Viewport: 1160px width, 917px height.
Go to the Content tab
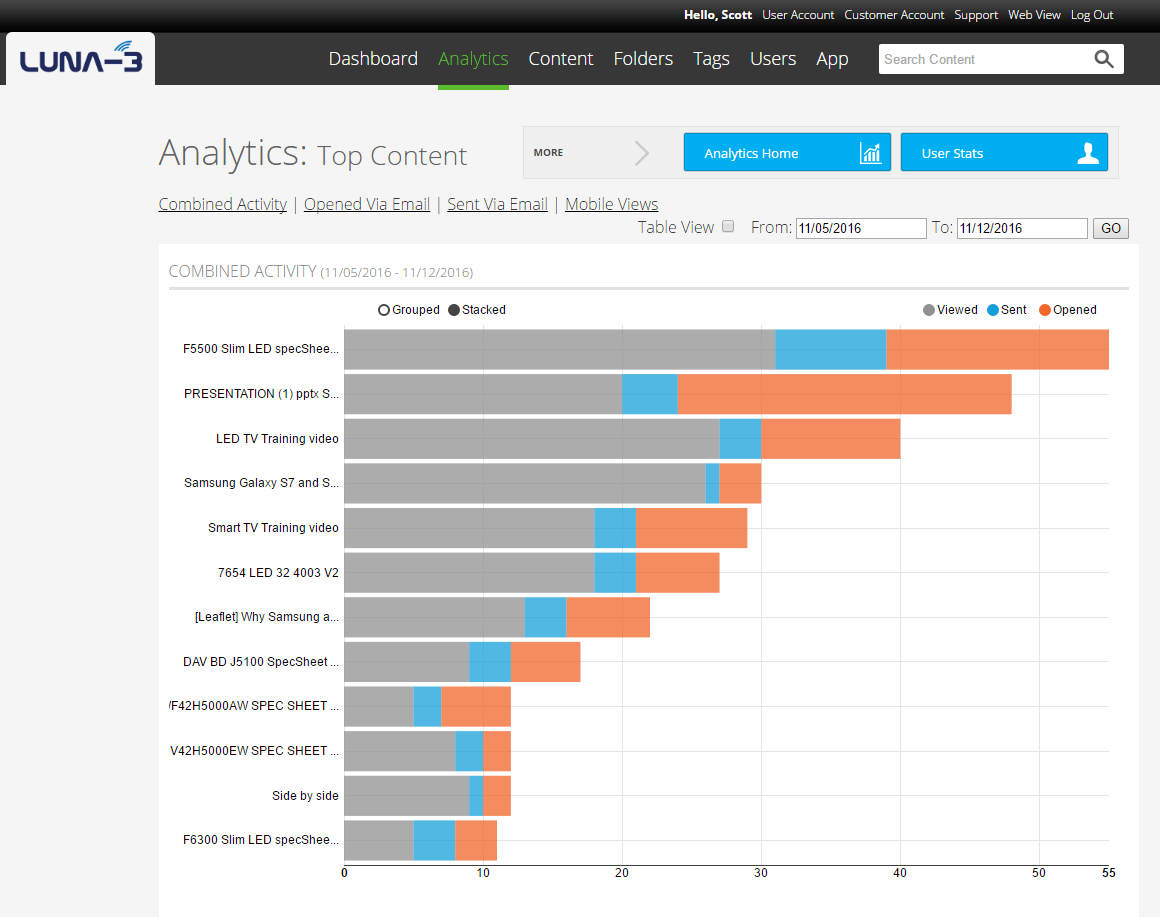561,58
